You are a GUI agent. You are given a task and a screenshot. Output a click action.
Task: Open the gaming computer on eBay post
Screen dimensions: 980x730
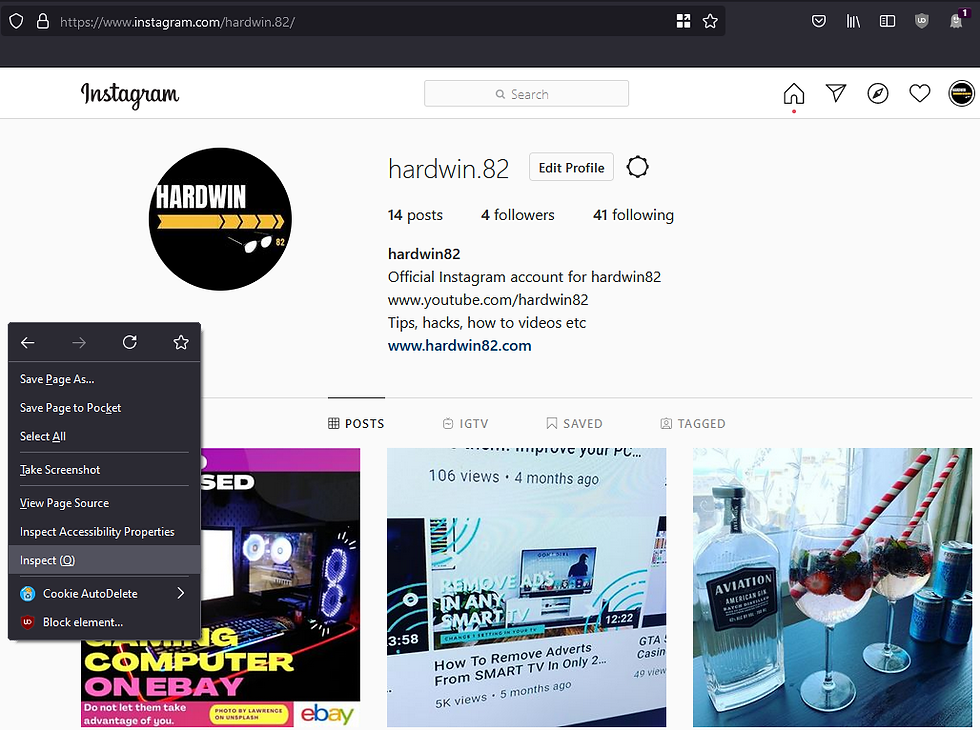[x=280, y=588]
